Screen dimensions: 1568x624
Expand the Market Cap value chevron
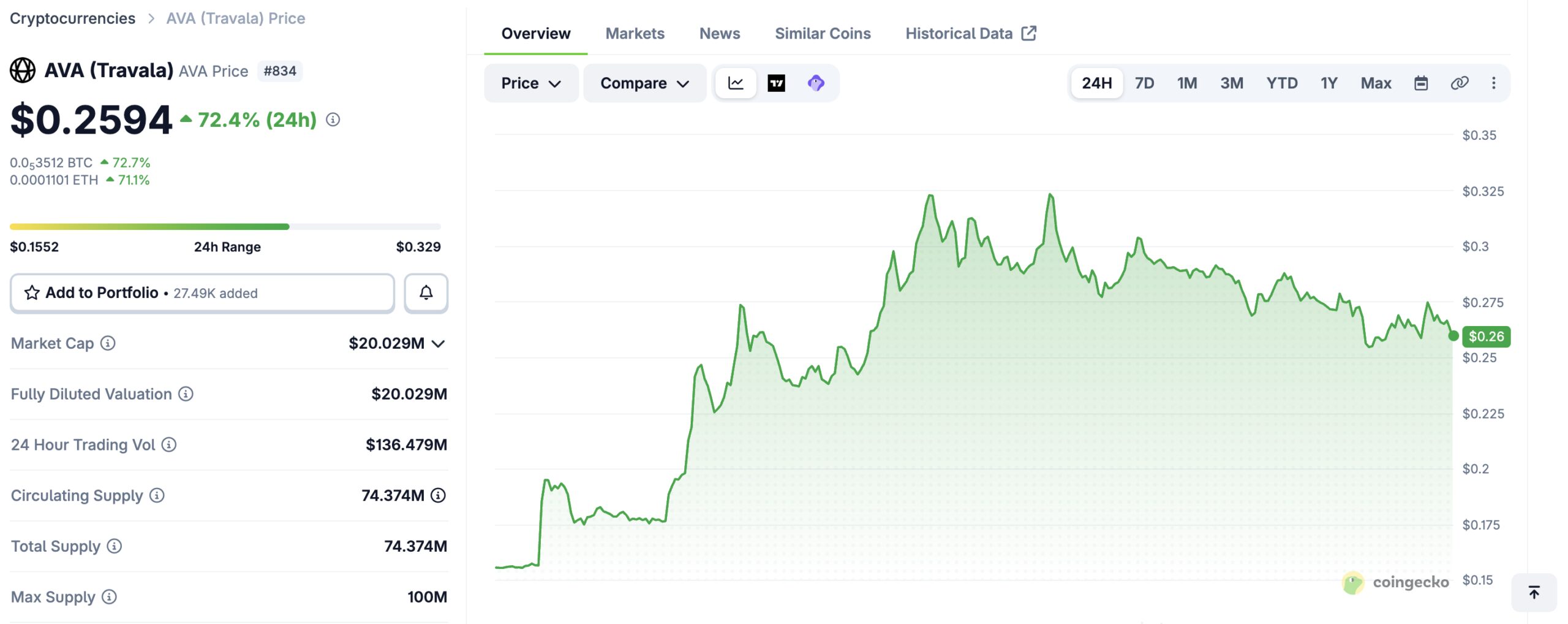click(x=438, y=344)
